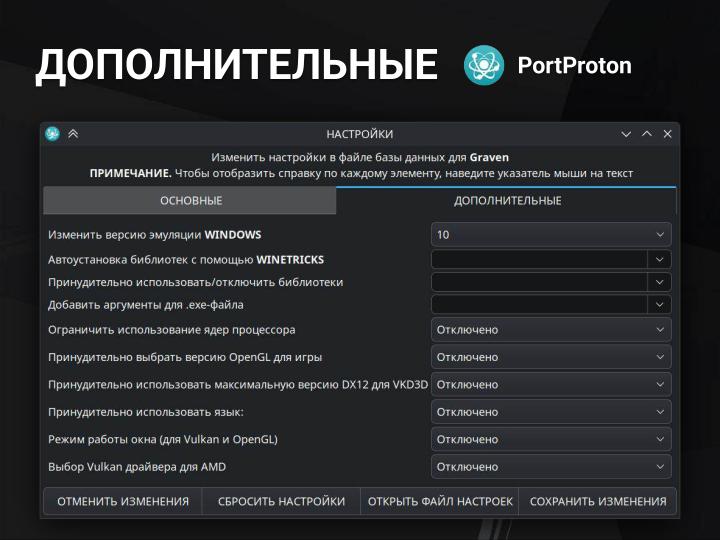Viewport: 720px width, 540px height.
Task: Close the НАСТРОЙКИ window
Action: click(x=667, y=134)
